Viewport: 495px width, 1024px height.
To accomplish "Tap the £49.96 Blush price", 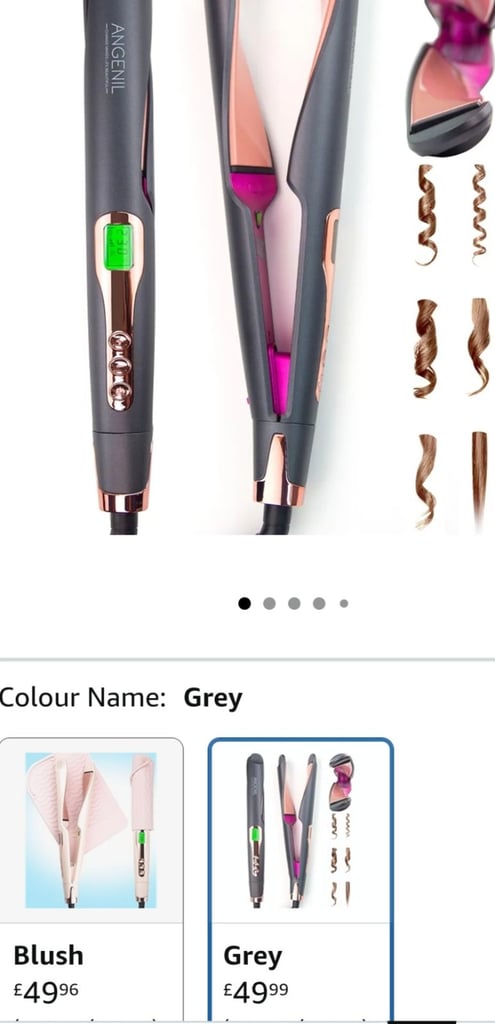I will [46, 993].
